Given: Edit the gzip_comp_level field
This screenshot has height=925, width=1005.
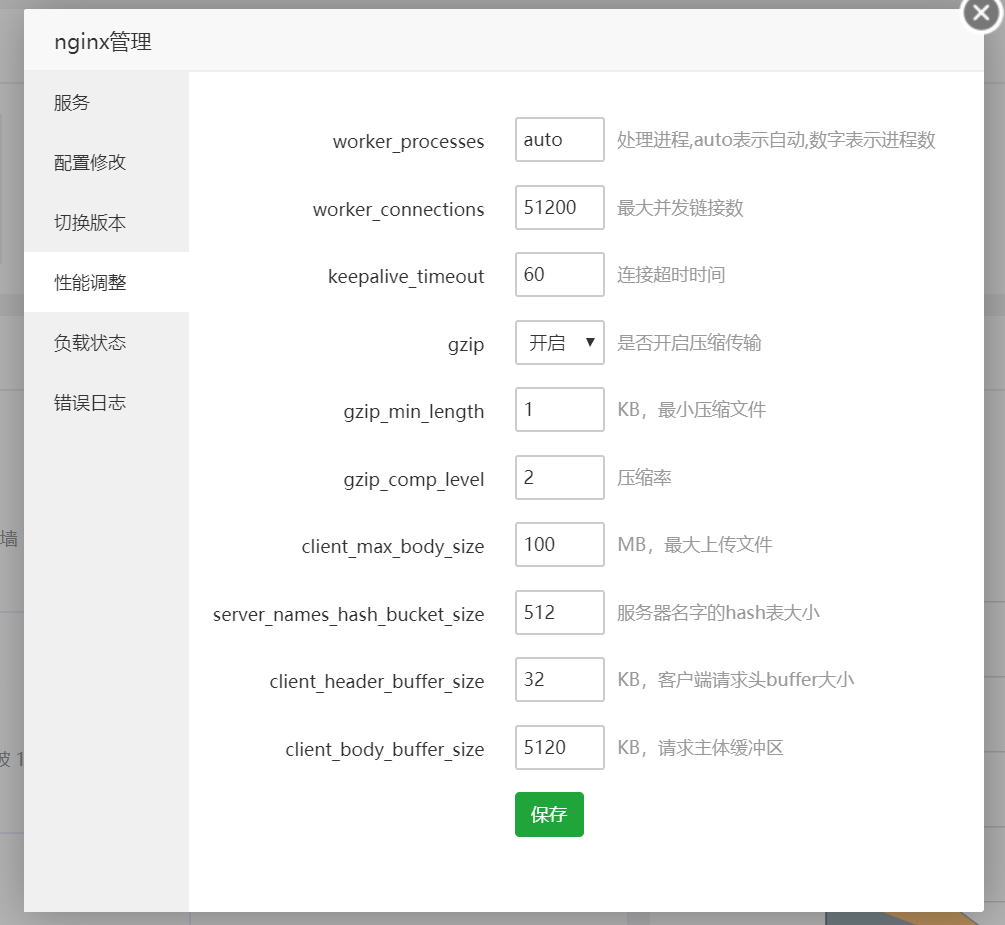Looking at the screenshot, I should pyautogui.click(x=560, y=478).
